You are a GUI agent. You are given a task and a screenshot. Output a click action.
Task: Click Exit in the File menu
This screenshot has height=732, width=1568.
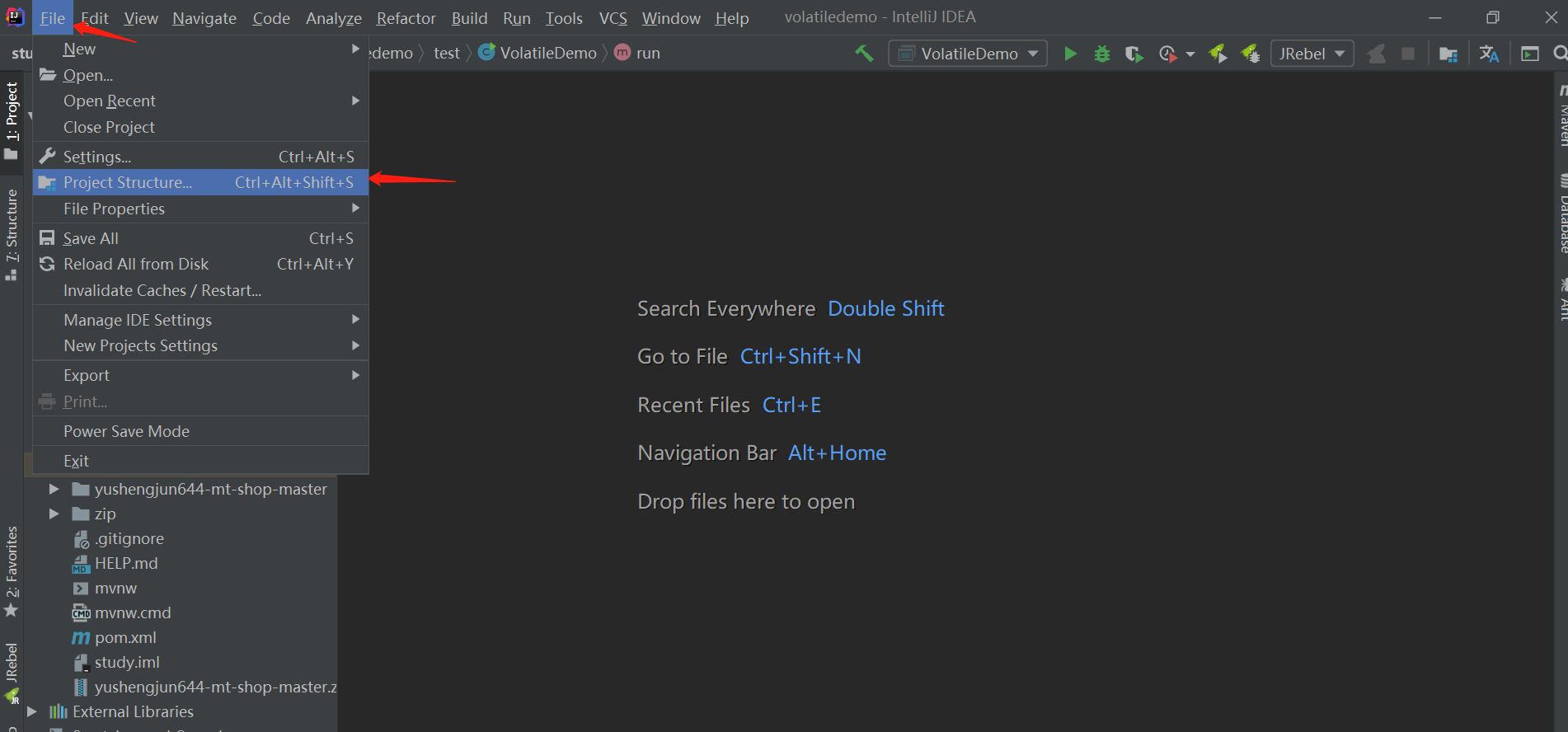[200, 461]
